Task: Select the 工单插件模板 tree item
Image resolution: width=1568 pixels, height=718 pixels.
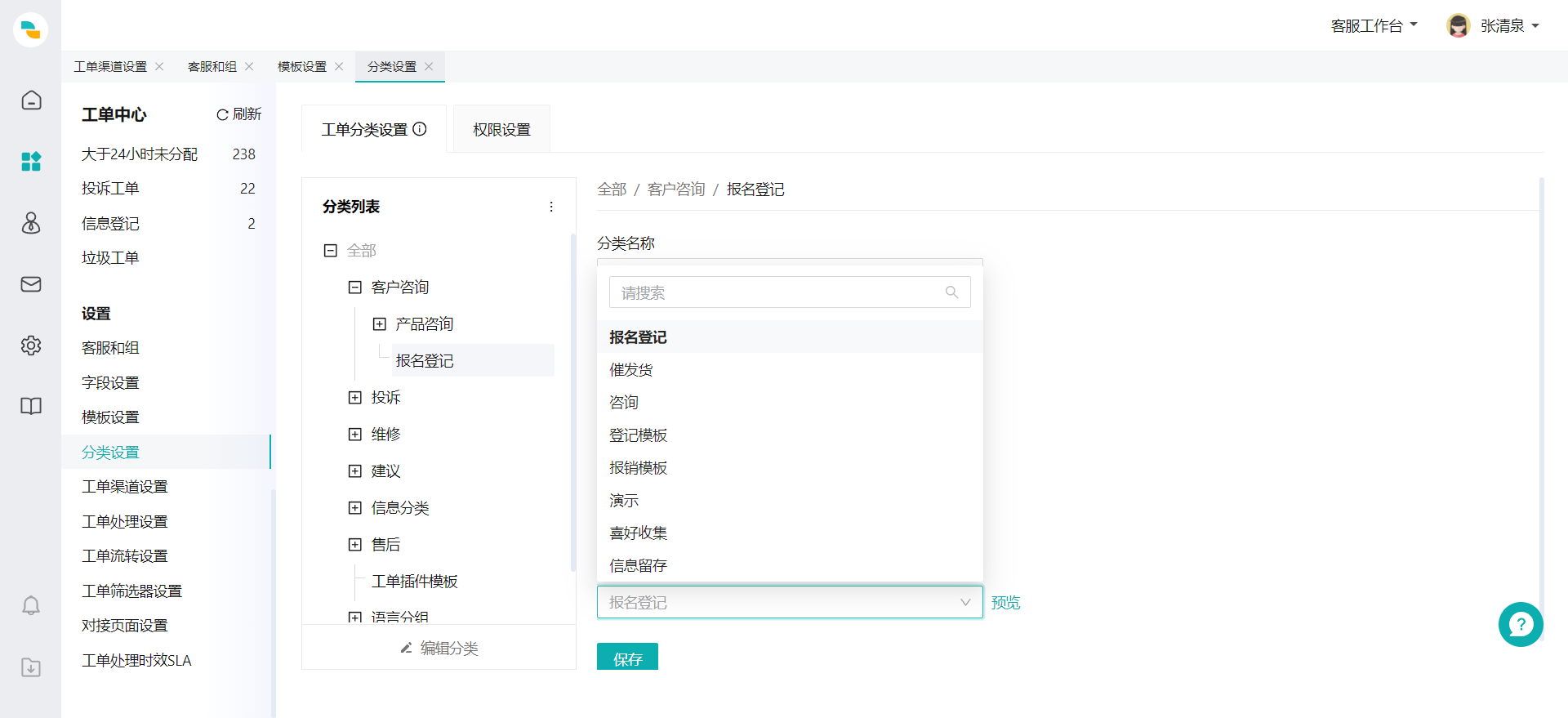Action: click(x=415, y=582)
